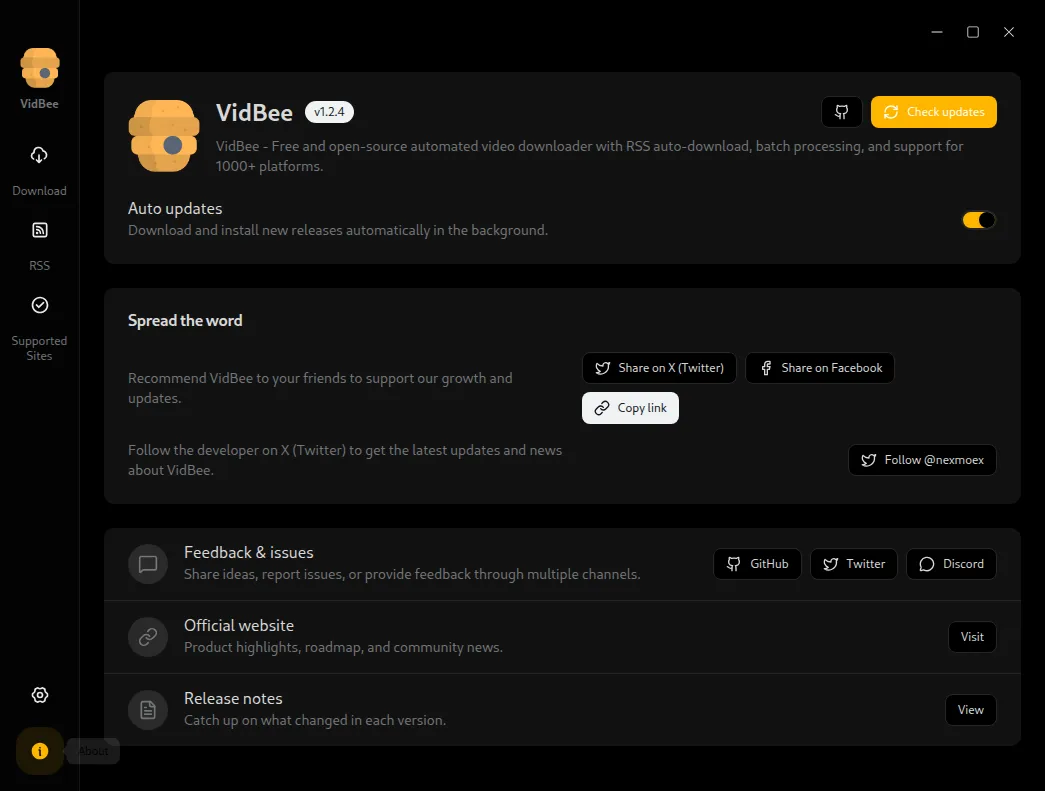The height and width of the screenshot is (791, 1045).
Task: Open the Download section in sidebar
Action: click(x=39, y=171)
